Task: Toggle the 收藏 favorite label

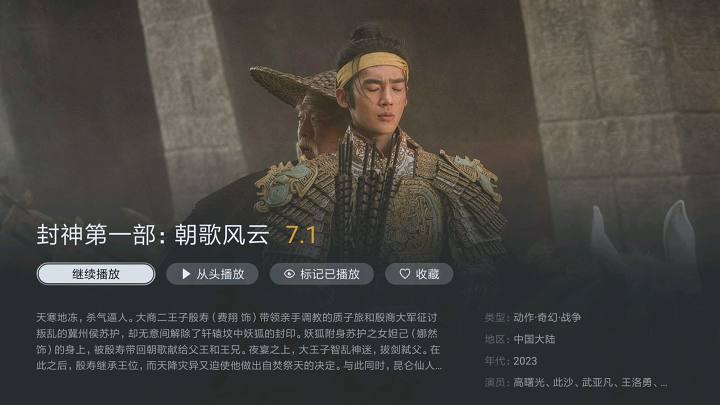Action: click(428, 274)
